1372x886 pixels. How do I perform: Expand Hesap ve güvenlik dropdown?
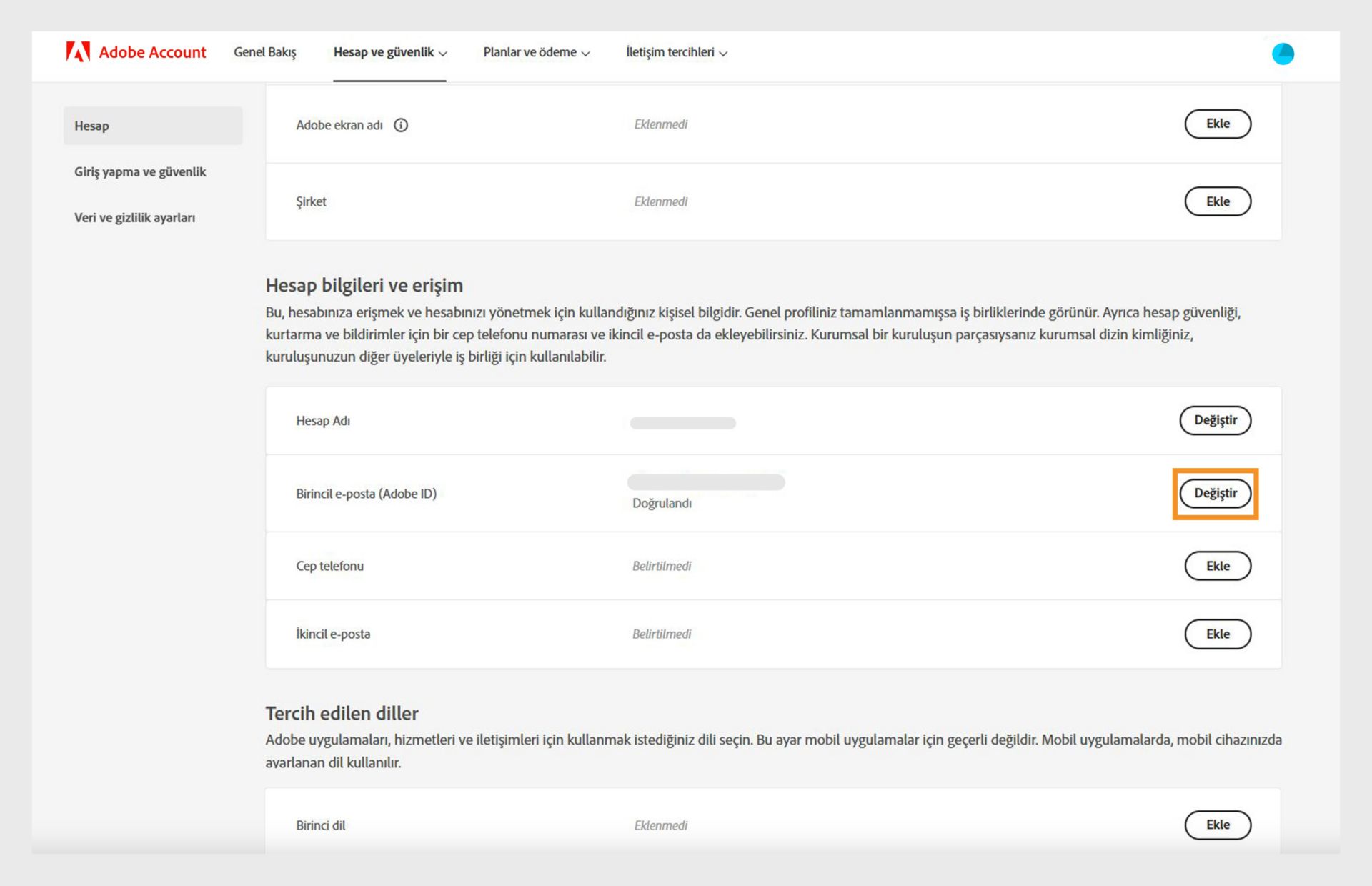[x=389, y=52]
